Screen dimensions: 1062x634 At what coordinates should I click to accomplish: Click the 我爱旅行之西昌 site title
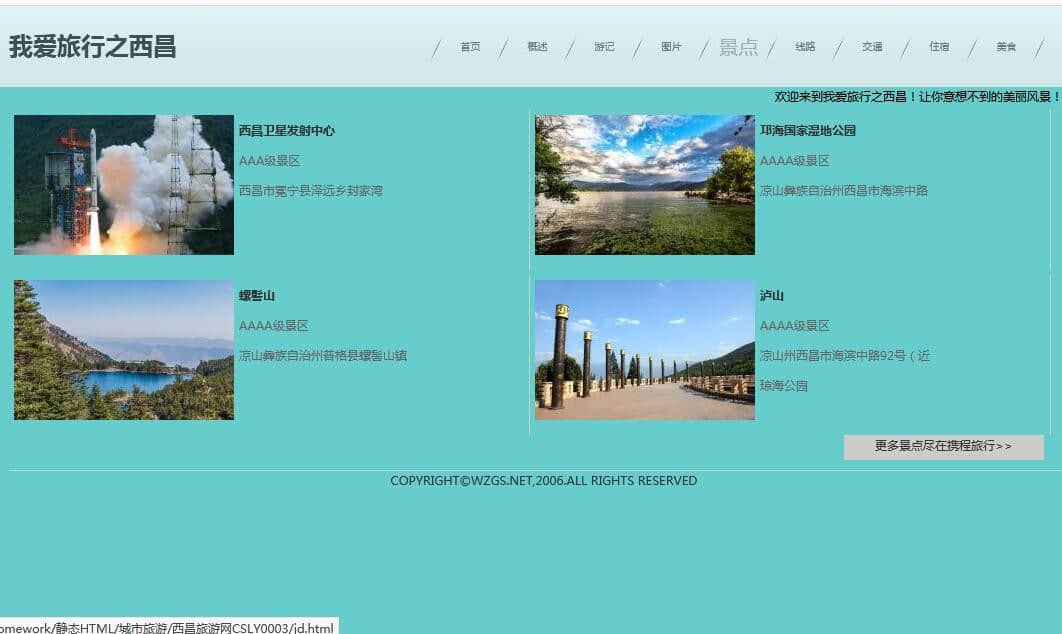click(x=93, y=47)
